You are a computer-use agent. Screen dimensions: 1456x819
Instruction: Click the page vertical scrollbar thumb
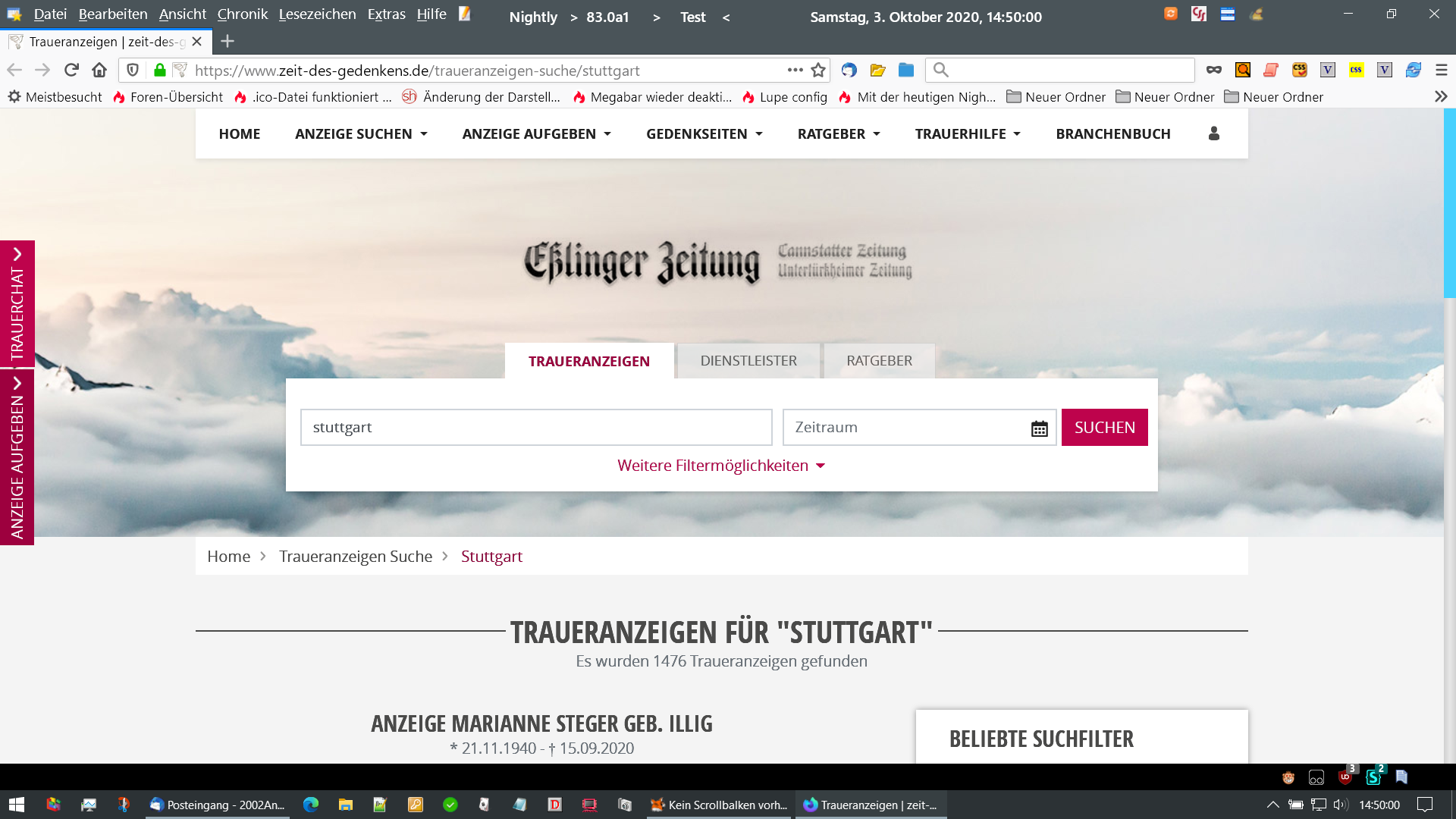(x=1449, y=203)
